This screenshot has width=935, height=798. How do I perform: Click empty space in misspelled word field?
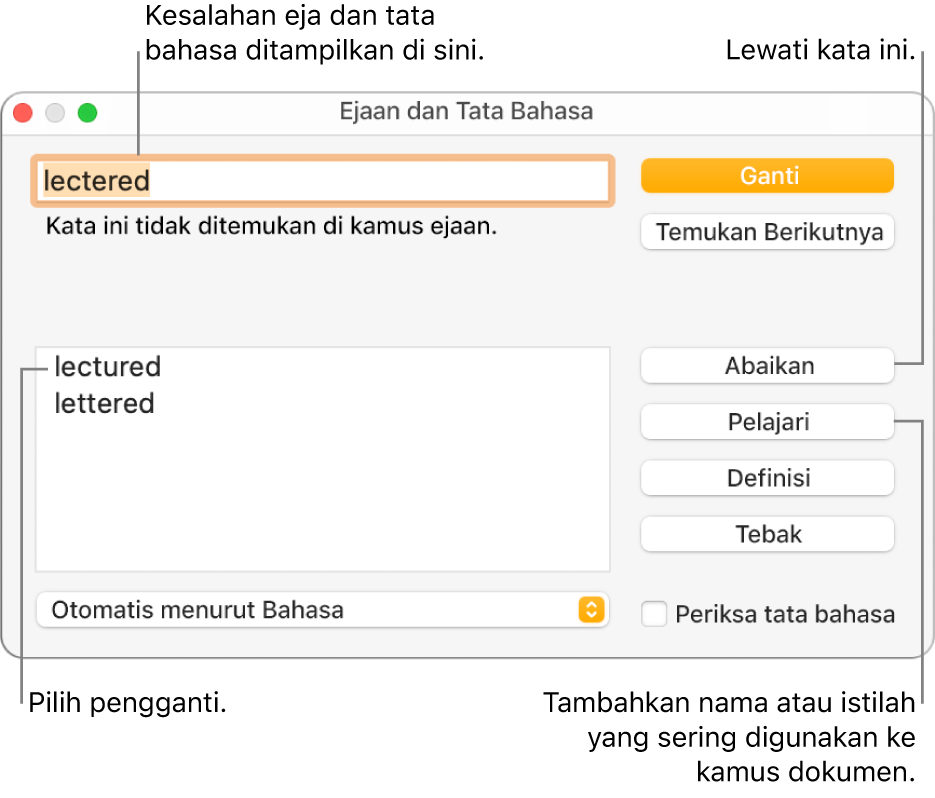click(400, 181)
